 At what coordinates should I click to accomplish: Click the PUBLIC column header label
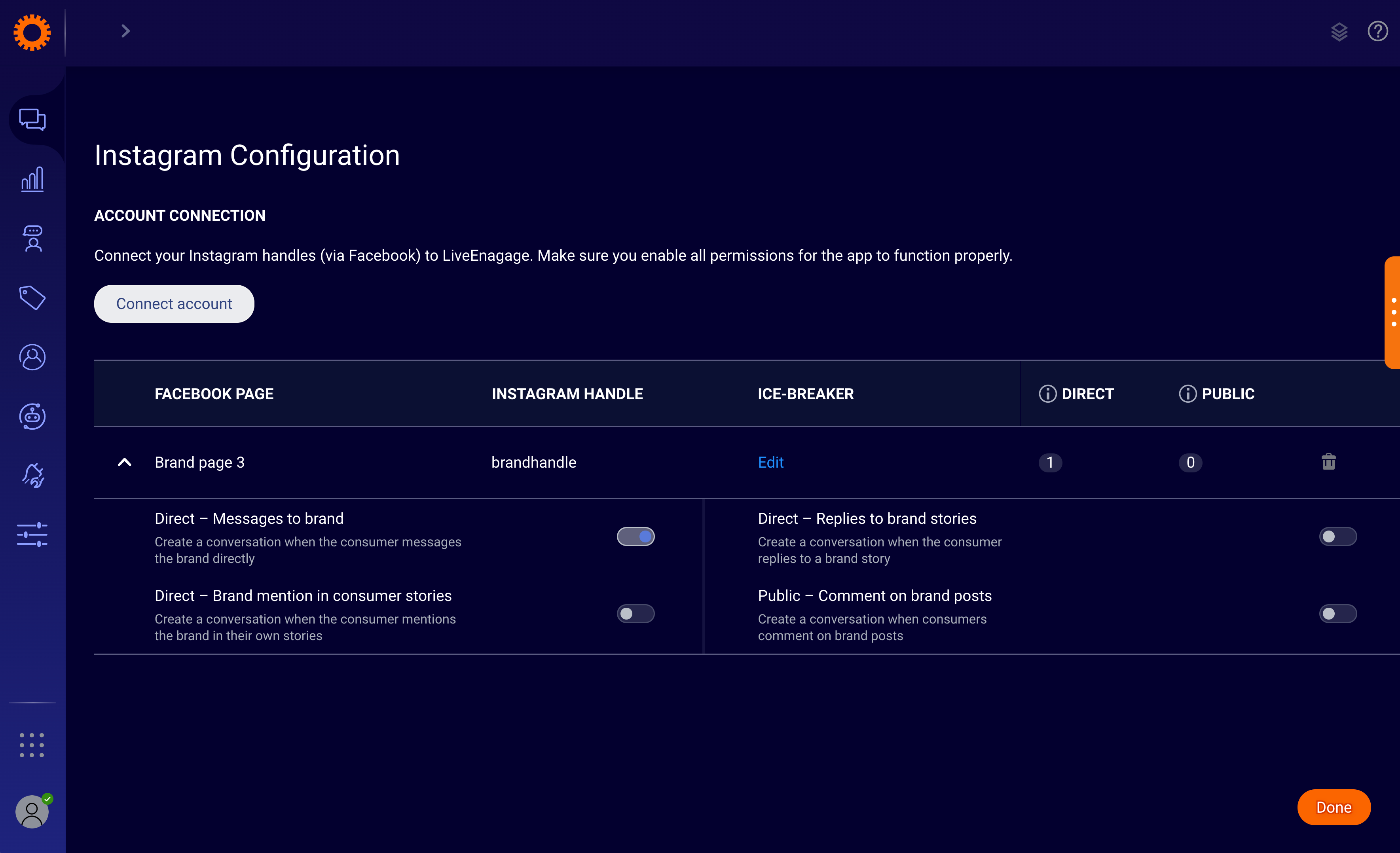(1228, 394)
